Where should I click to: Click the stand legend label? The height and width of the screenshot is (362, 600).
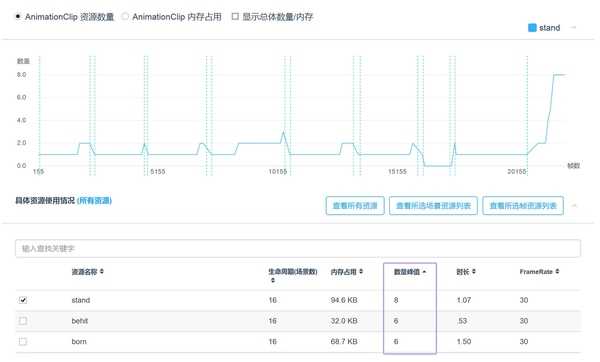[549, 28]
